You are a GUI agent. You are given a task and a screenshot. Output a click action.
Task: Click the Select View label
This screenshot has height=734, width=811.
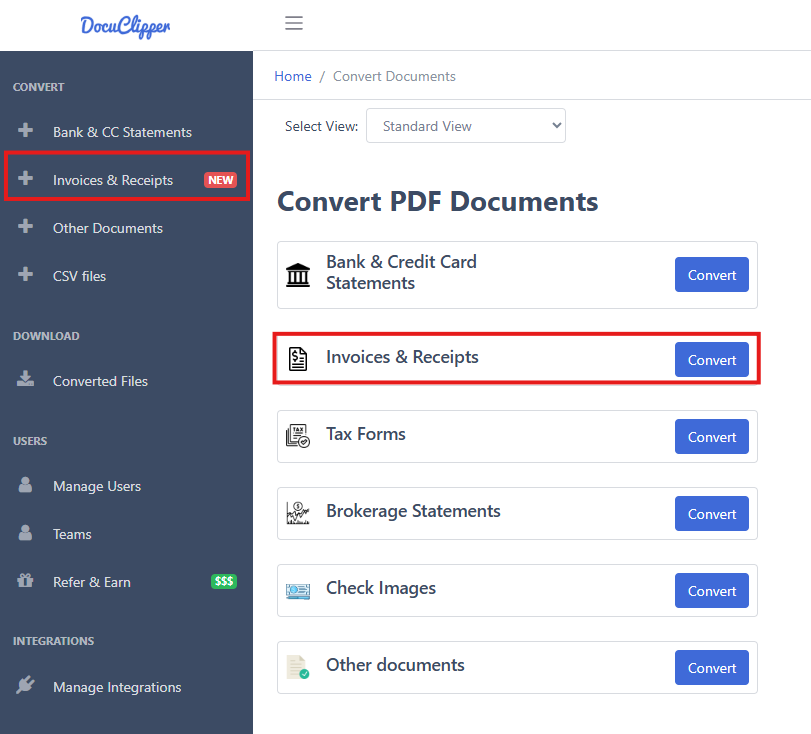[x=321, y=126]
